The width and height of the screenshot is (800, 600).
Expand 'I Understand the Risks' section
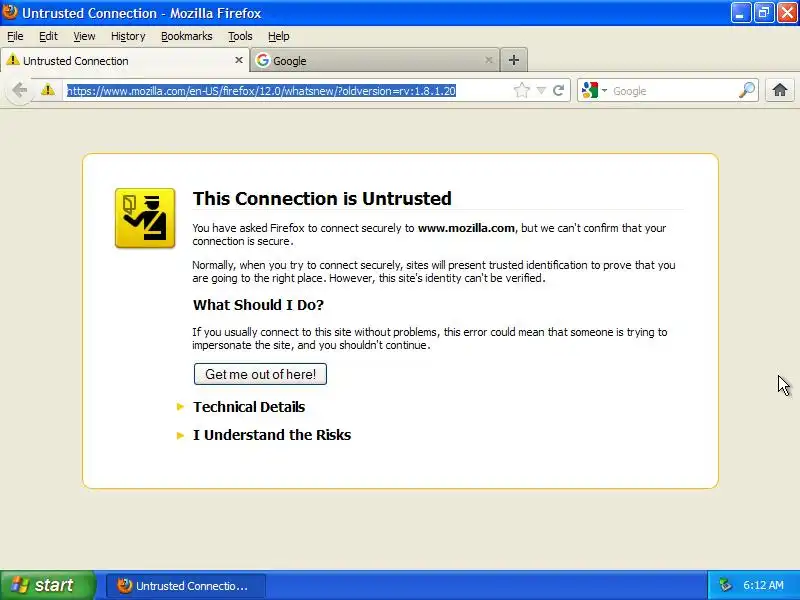click(271, 435)
